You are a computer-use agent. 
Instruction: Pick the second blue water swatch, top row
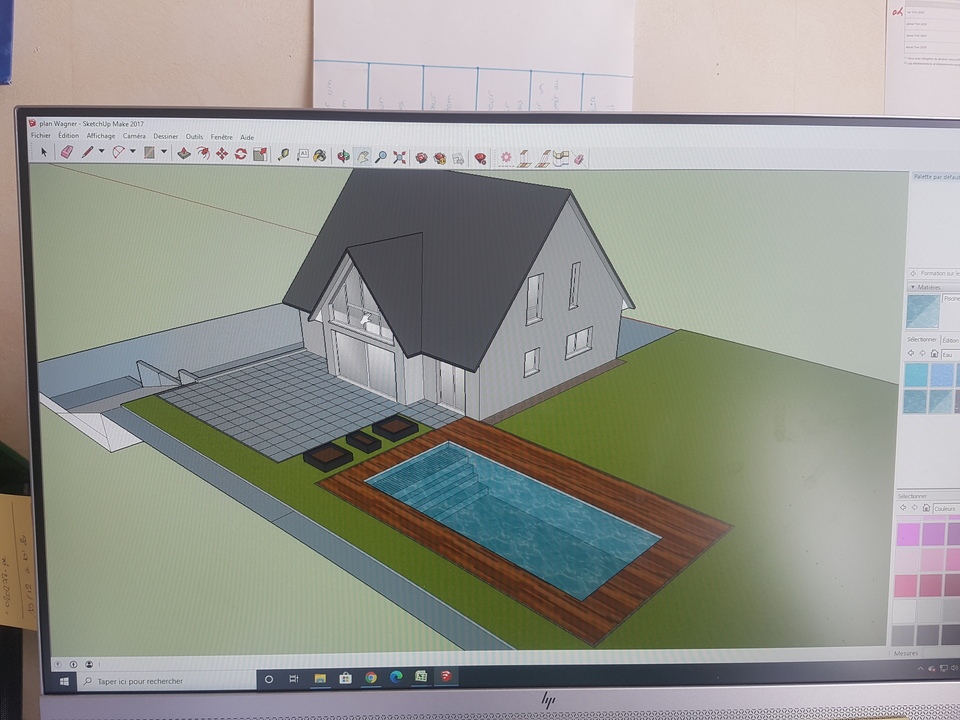coord(941,375)
